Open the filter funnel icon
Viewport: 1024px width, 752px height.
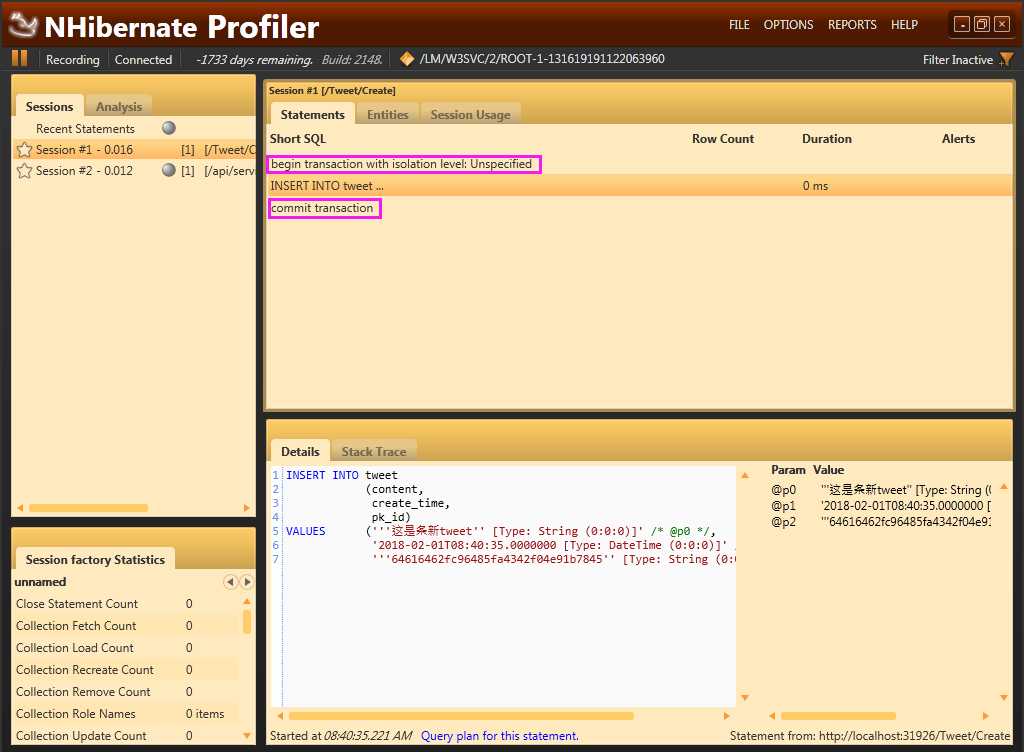[1006, 59]
